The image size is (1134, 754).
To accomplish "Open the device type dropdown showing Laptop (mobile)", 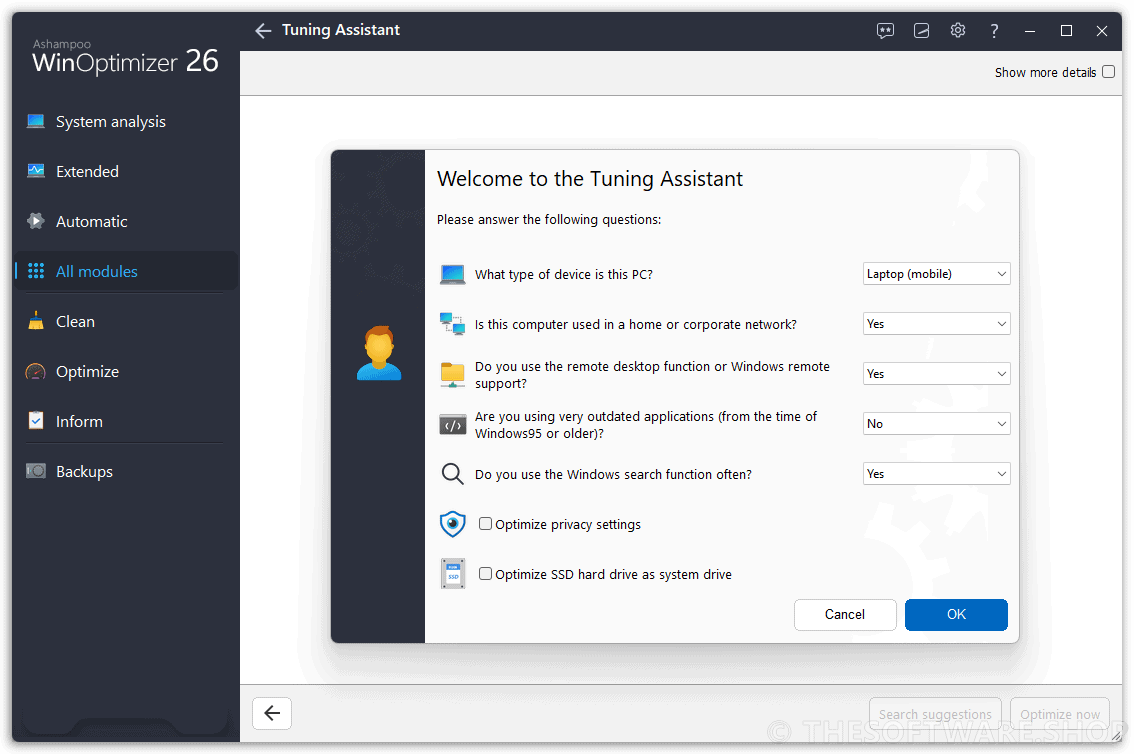I will click(936, 274).
